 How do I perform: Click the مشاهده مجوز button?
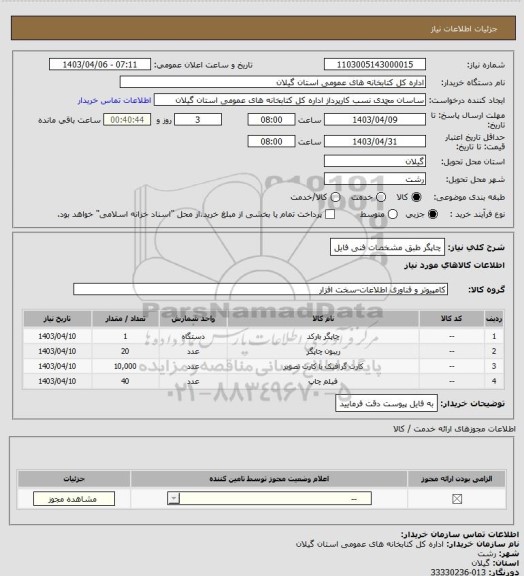point(74,499)
